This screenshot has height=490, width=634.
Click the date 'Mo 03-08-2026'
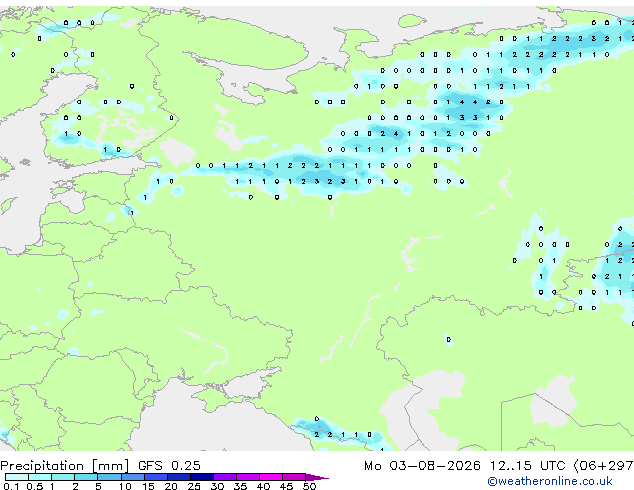[423, 466]
